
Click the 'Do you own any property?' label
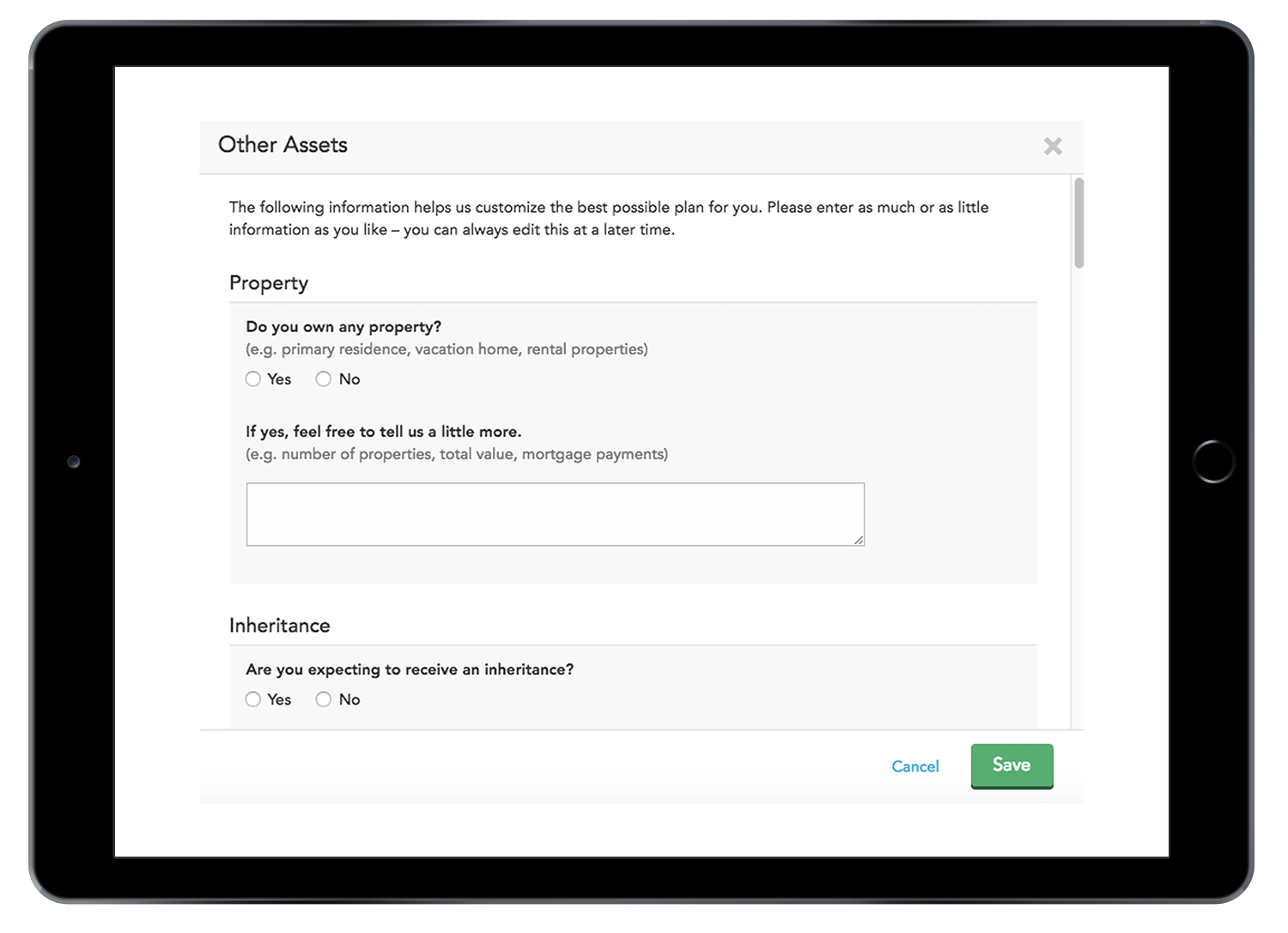[x=343, y=327]
